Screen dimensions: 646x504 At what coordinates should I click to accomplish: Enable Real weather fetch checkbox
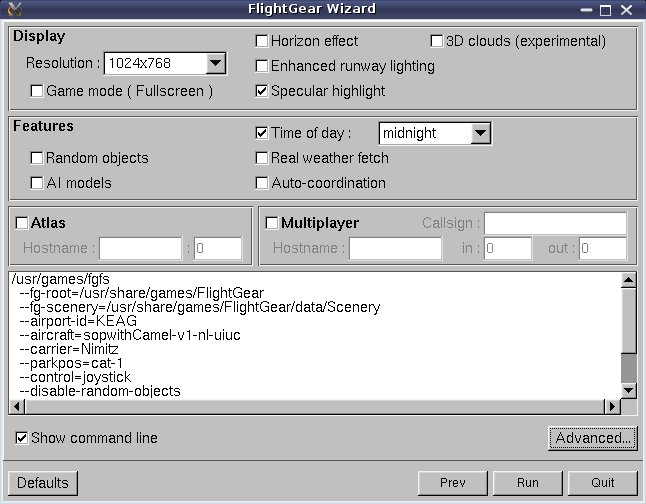pos(262,158)
